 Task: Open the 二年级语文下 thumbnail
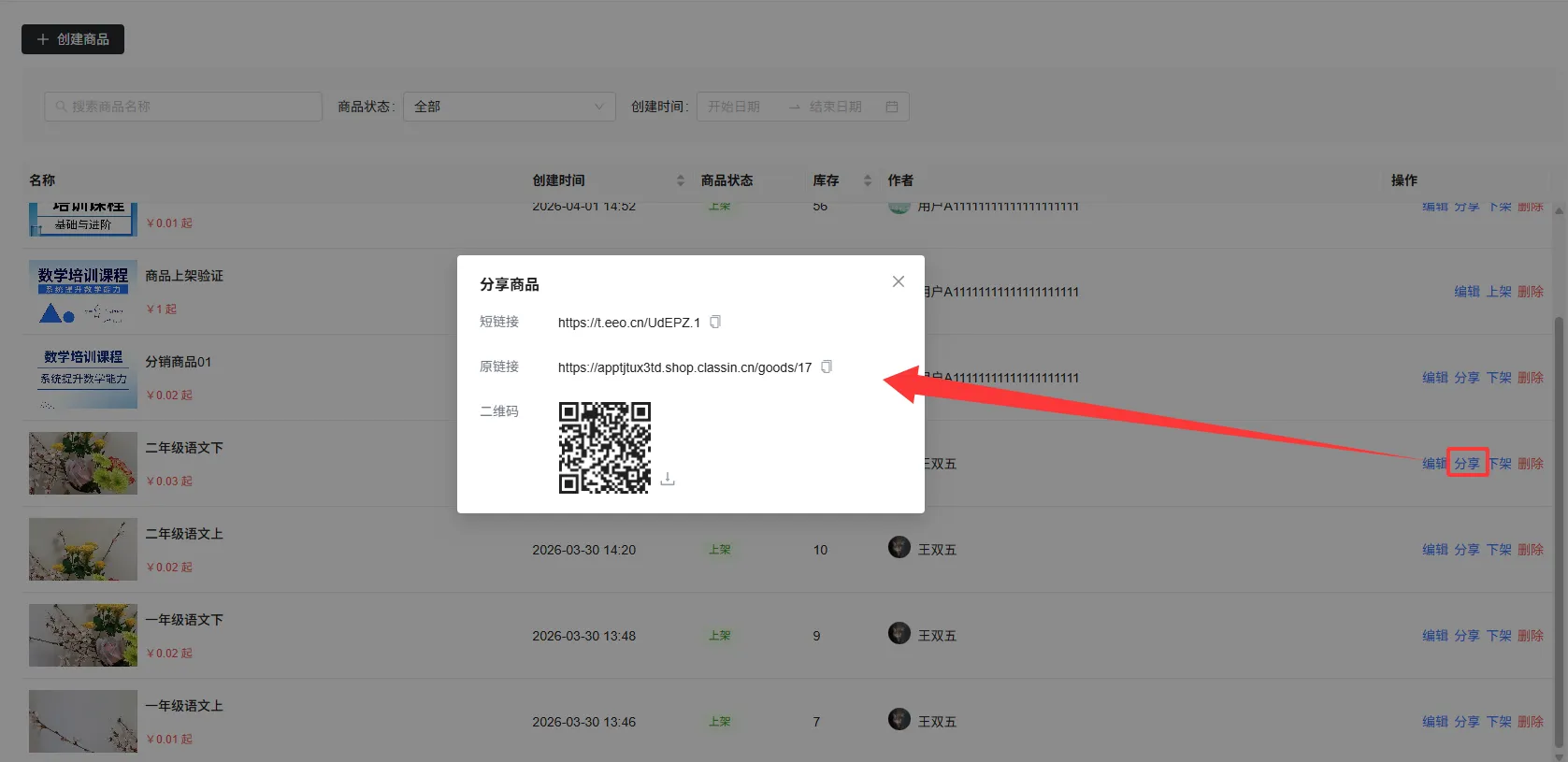[83, 464]
